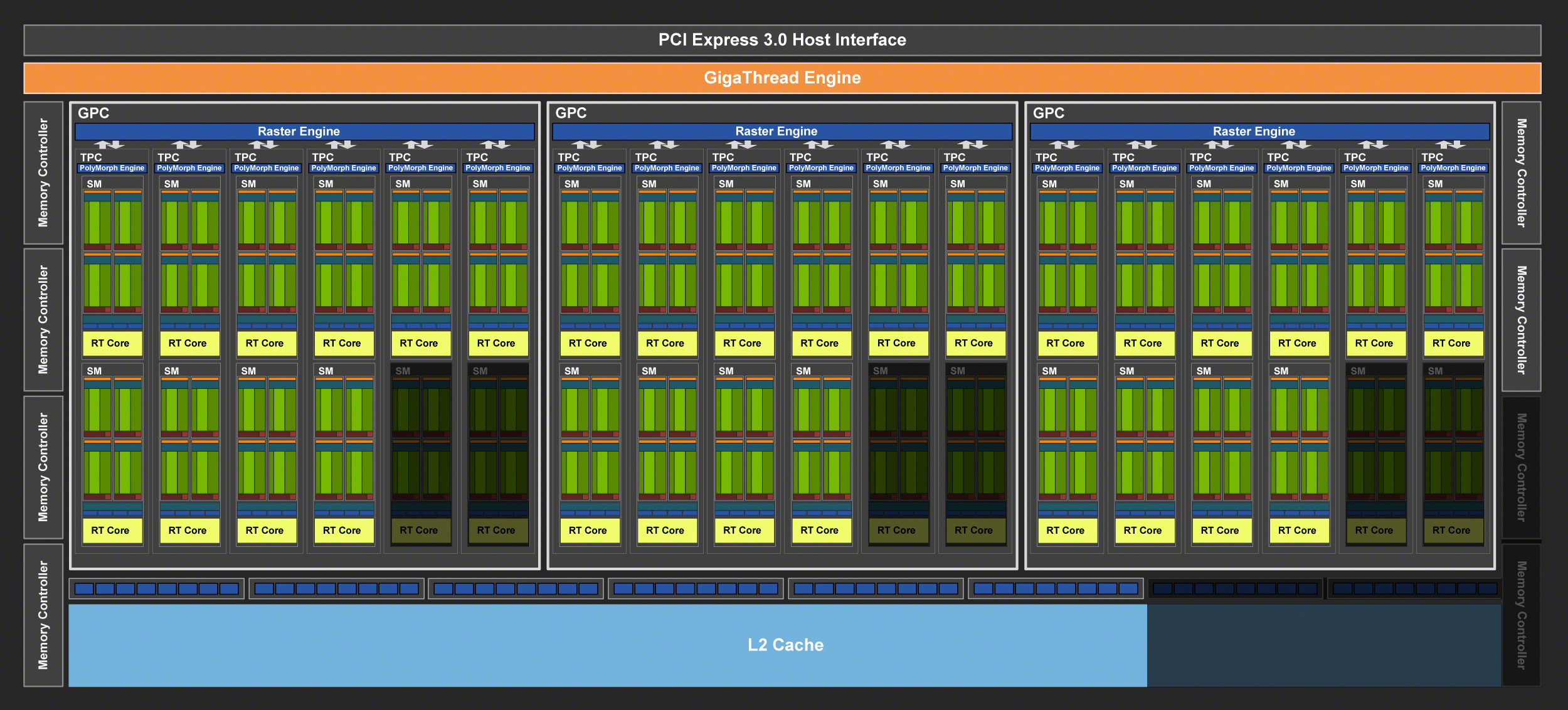Click the PCI Express 3.0 Host Interface bar

(x=782, y=40)
